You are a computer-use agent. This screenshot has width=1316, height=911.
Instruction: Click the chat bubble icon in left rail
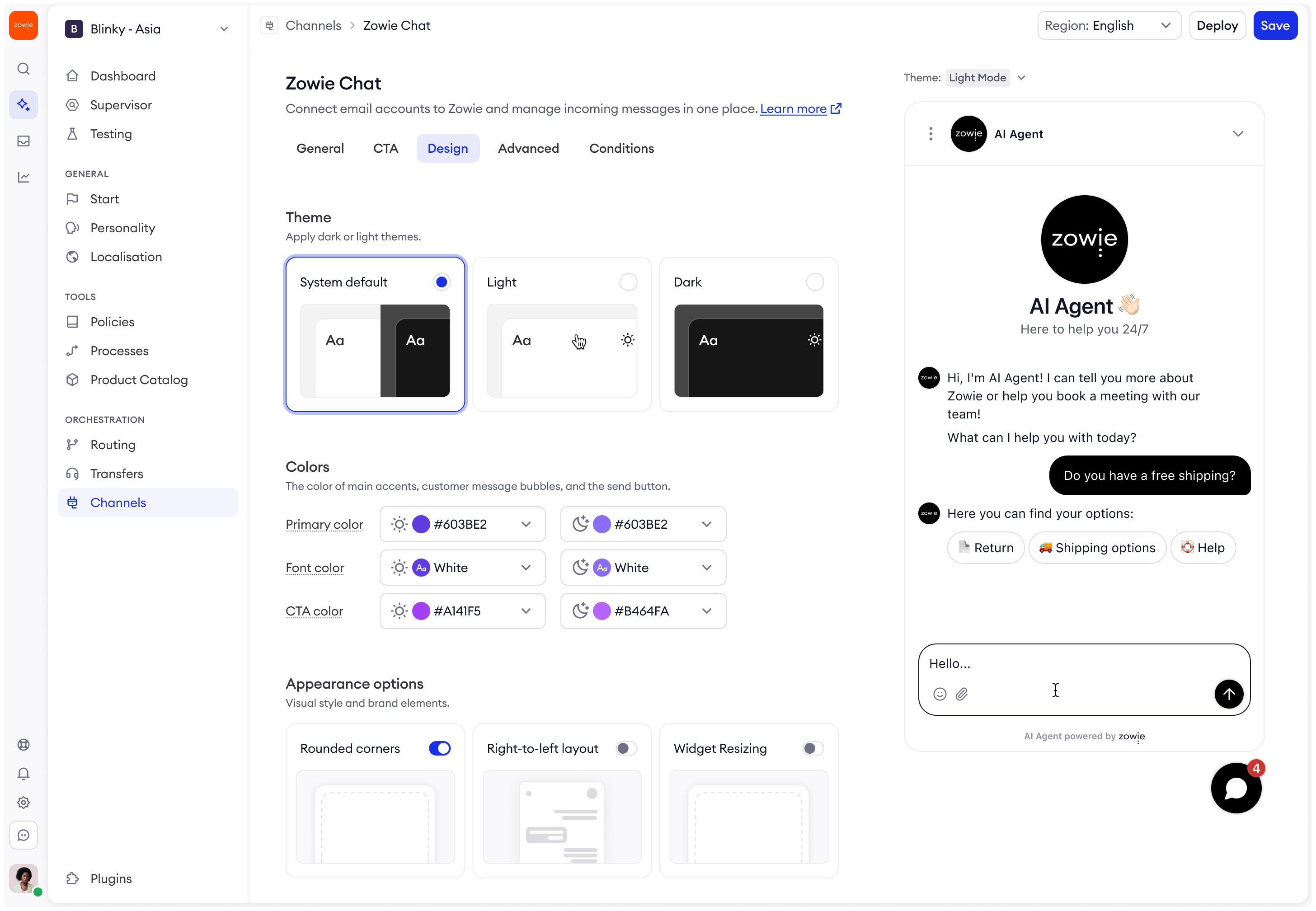(x=23, y=836)
